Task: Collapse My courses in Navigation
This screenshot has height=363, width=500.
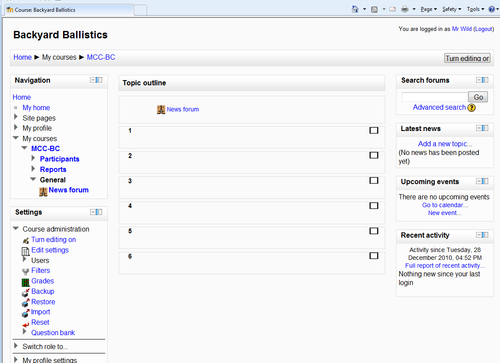Action: (x=16, y=138)
